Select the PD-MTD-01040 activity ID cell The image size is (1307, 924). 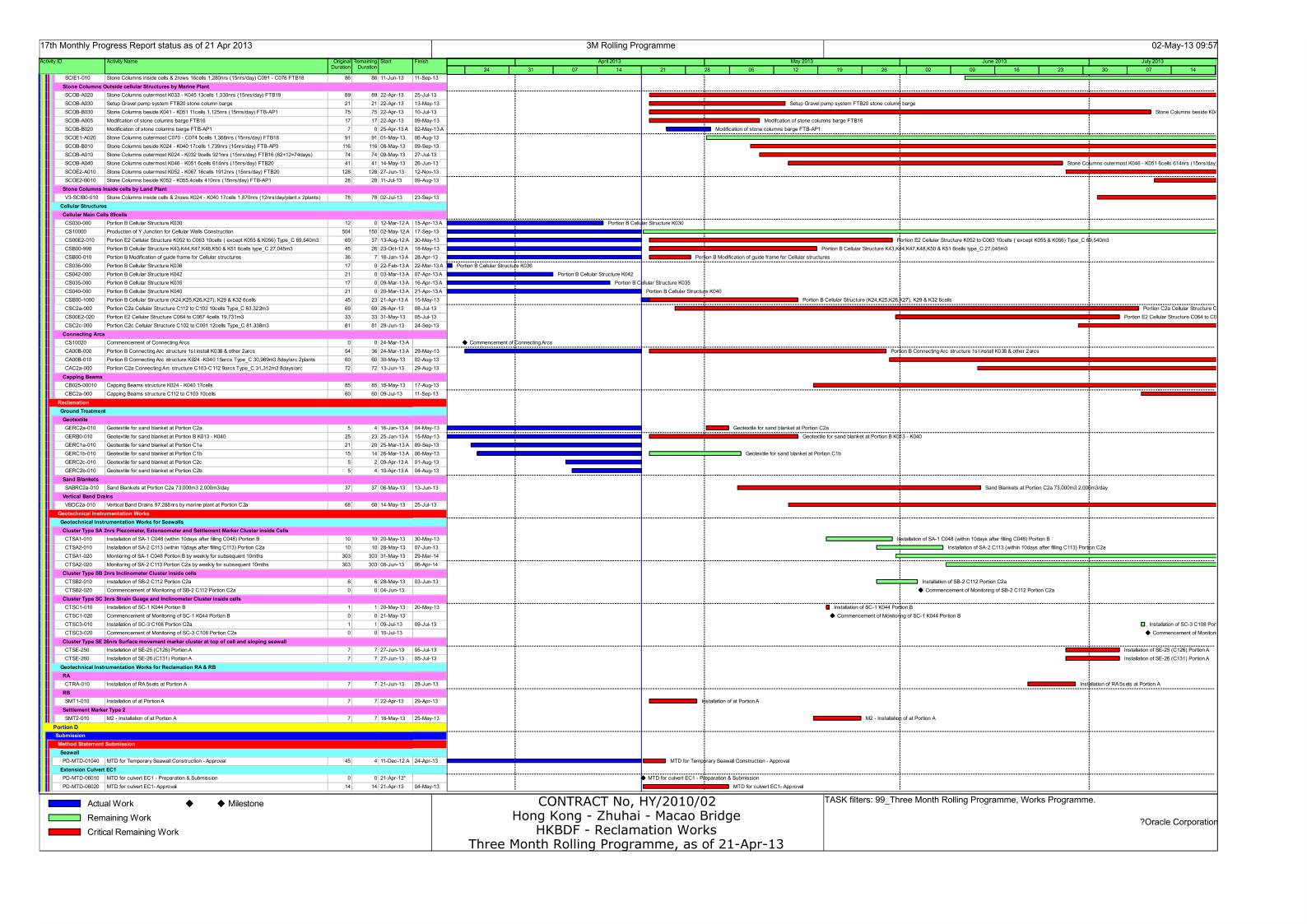pos(81,761)
